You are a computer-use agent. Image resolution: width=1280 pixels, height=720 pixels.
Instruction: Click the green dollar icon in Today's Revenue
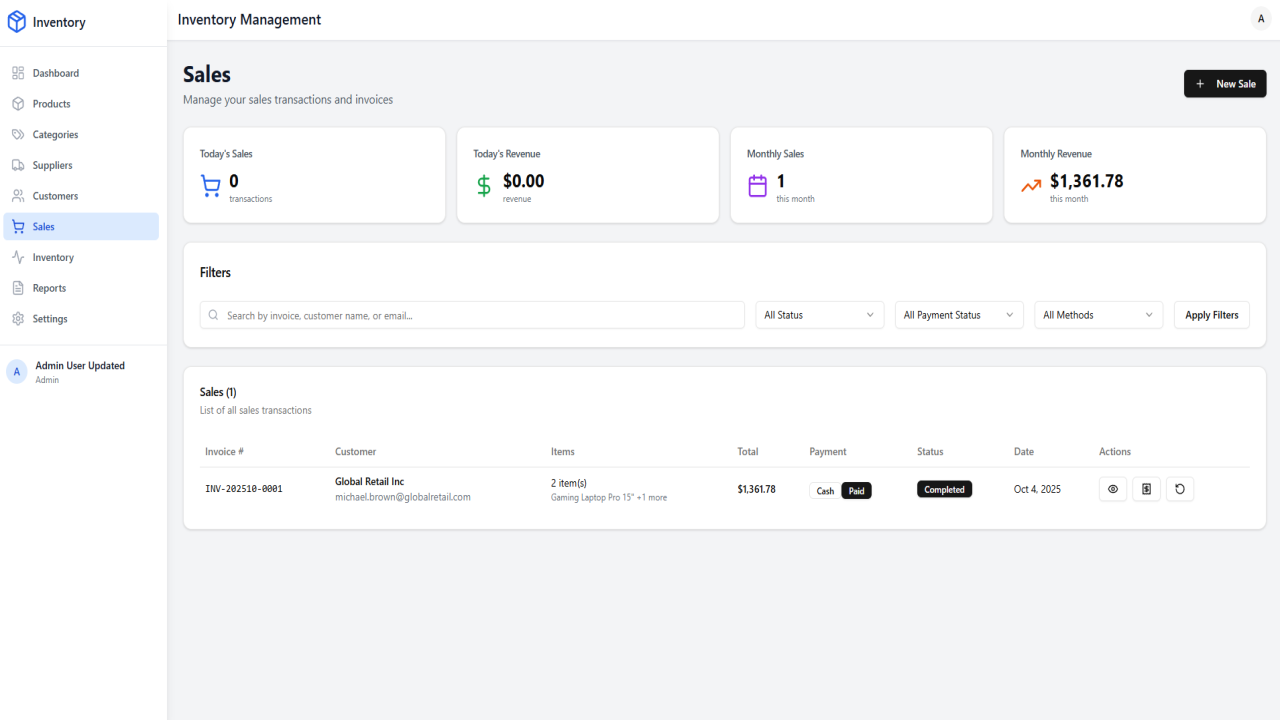coord(484,186)
